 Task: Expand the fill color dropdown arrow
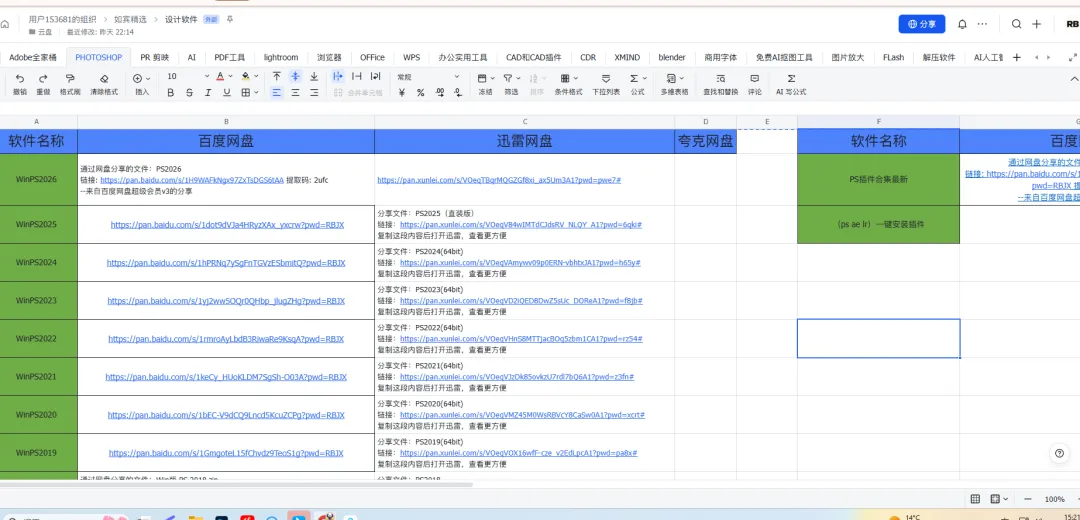256,76
